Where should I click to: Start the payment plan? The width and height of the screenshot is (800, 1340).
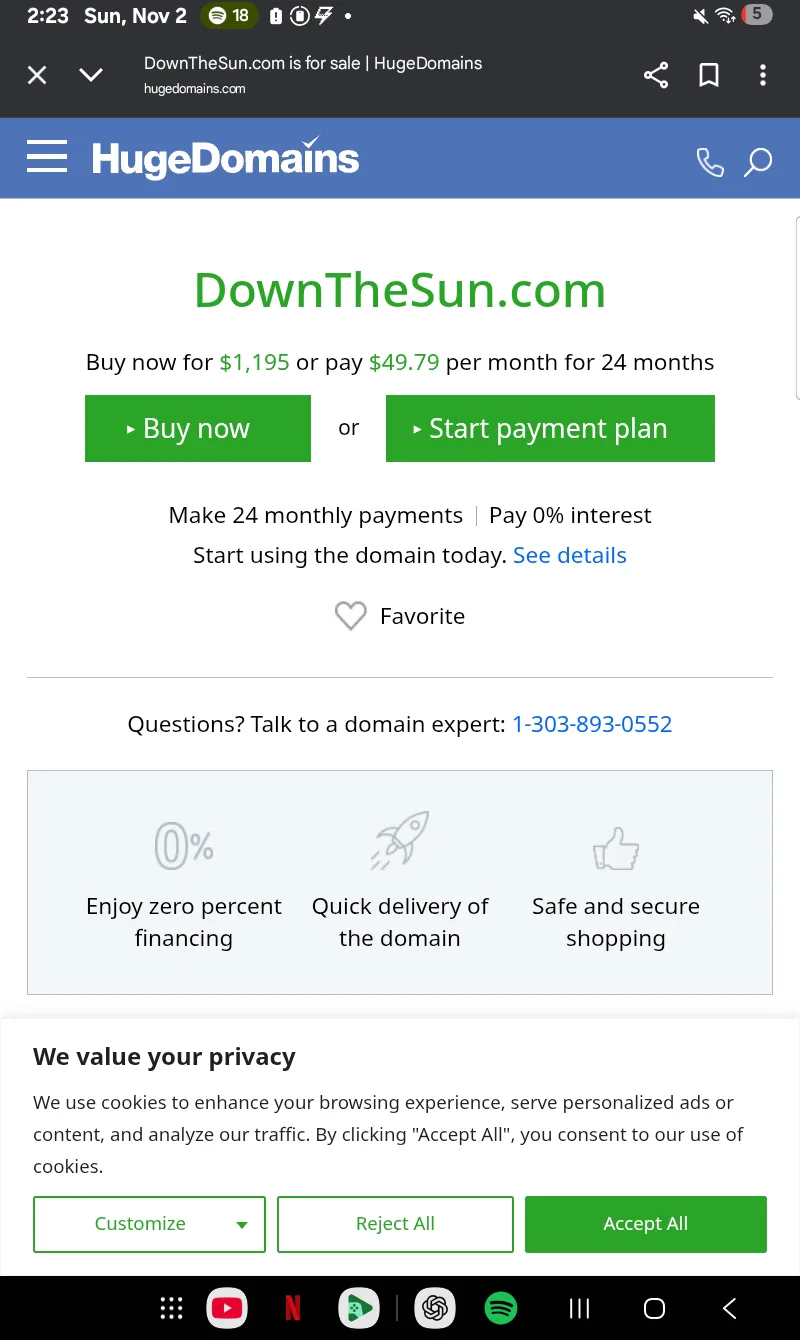click(x=550, y=428)
